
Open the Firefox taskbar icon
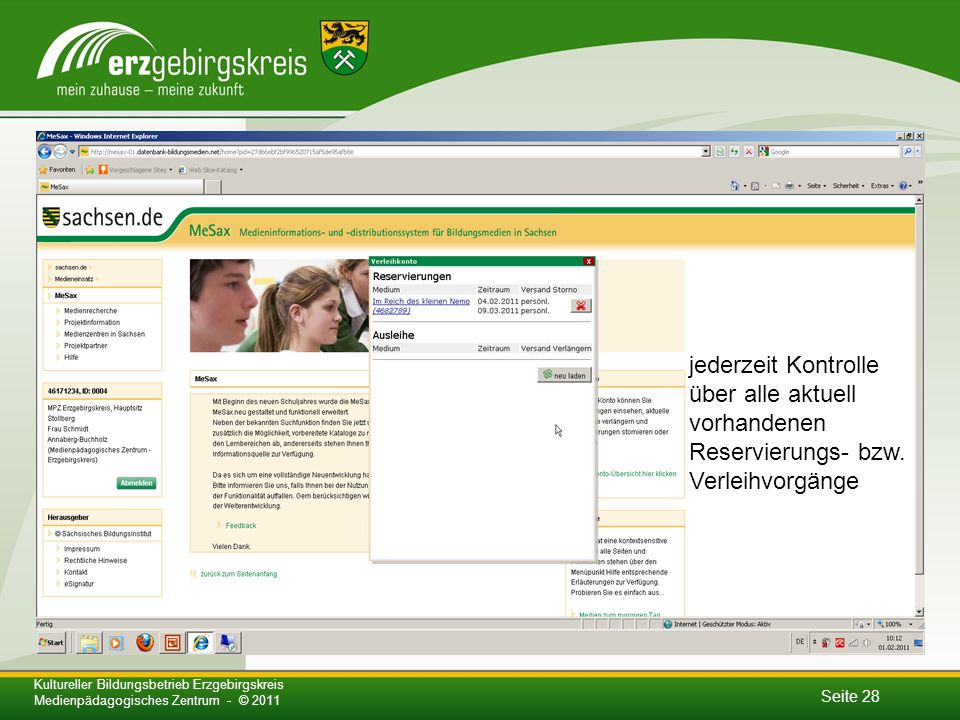tap(144, 643)
